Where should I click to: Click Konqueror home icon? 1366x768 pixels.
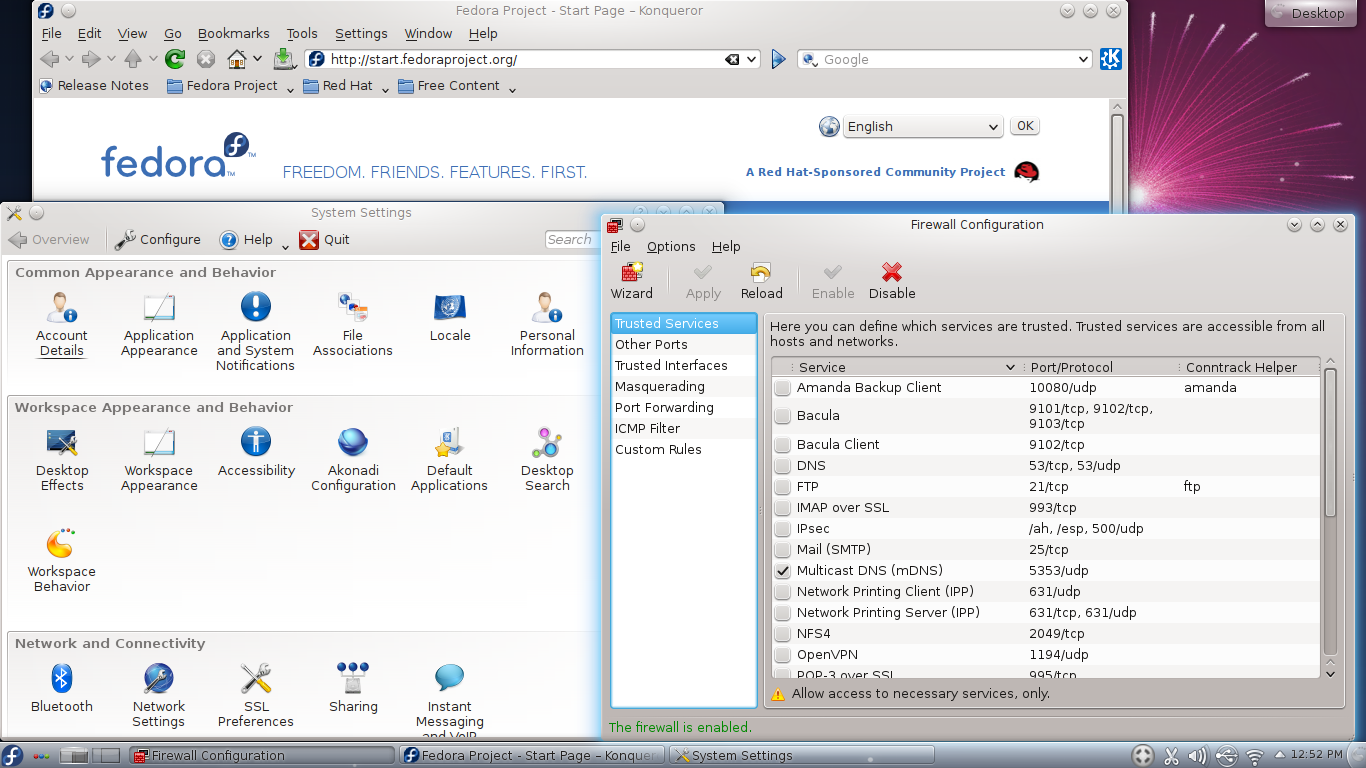tap(237, 59)
